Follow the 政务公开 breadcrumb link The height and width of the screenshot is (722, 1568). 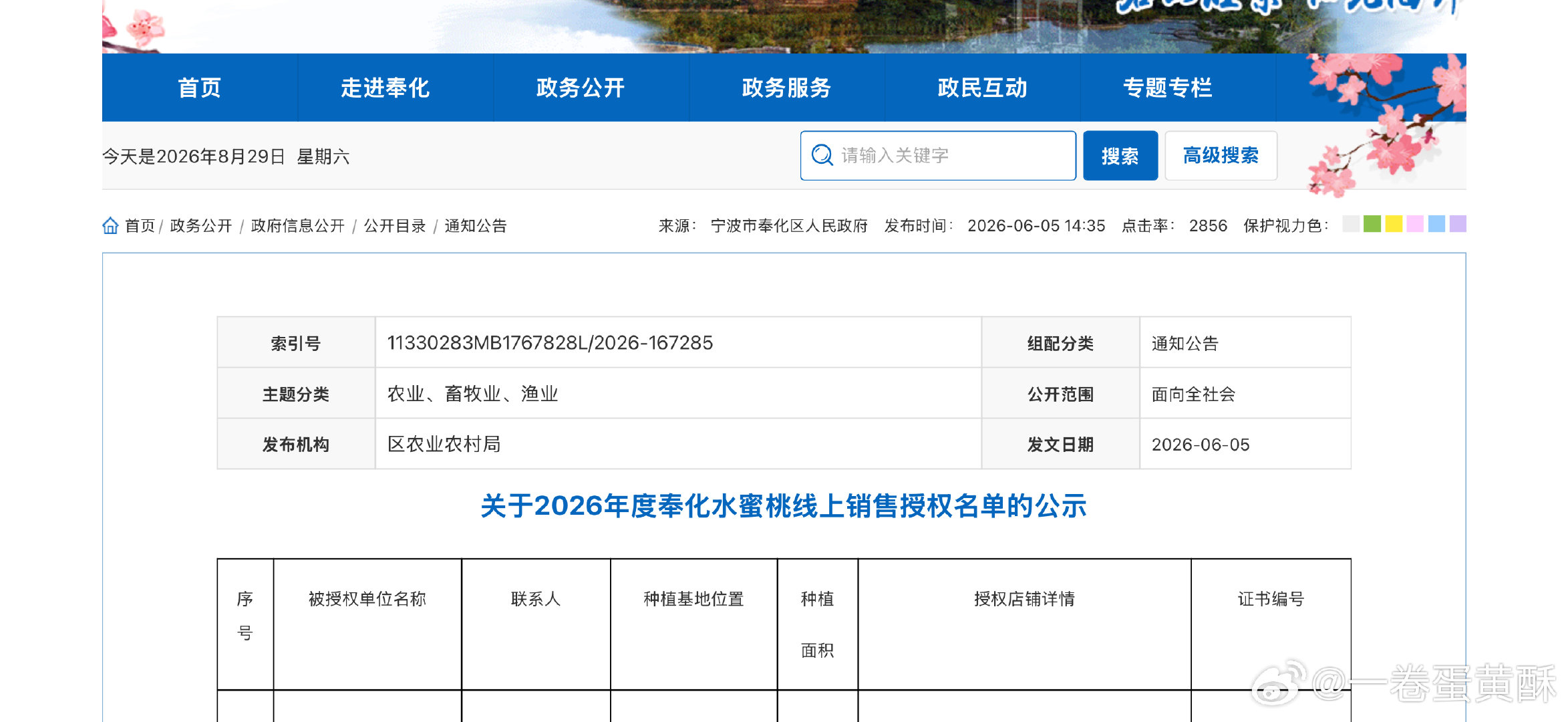coord(201,226)
